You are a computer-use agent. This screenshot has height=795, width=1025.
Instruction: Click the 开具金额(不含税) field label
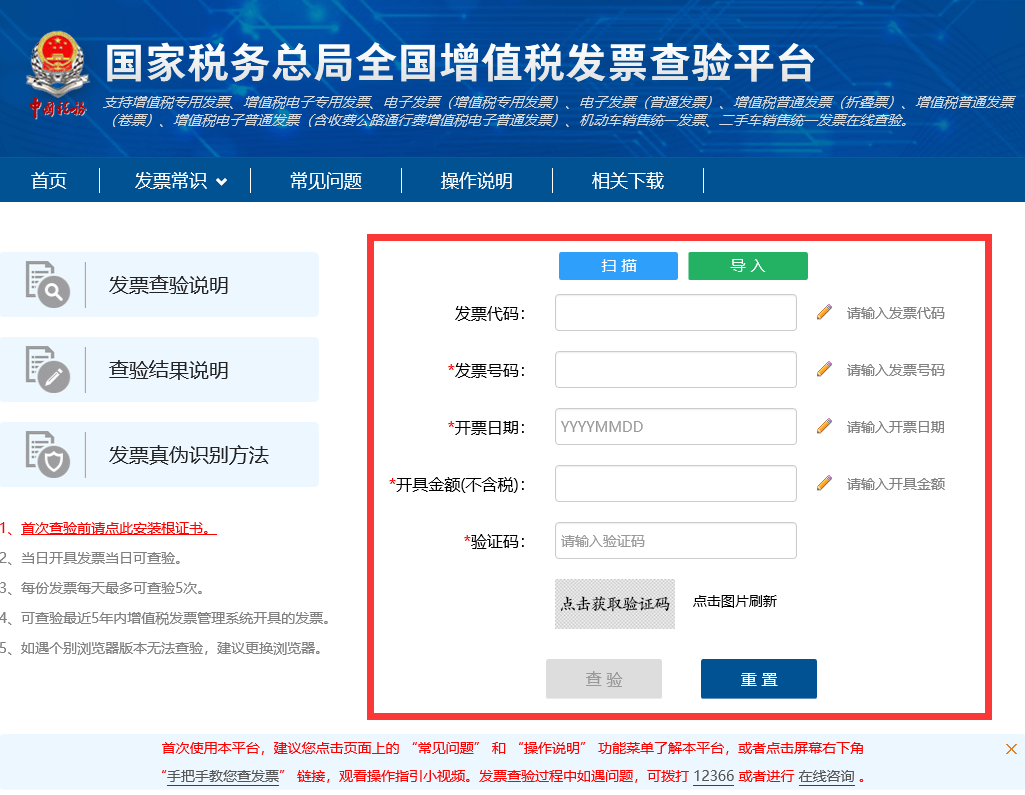(458, 484)
